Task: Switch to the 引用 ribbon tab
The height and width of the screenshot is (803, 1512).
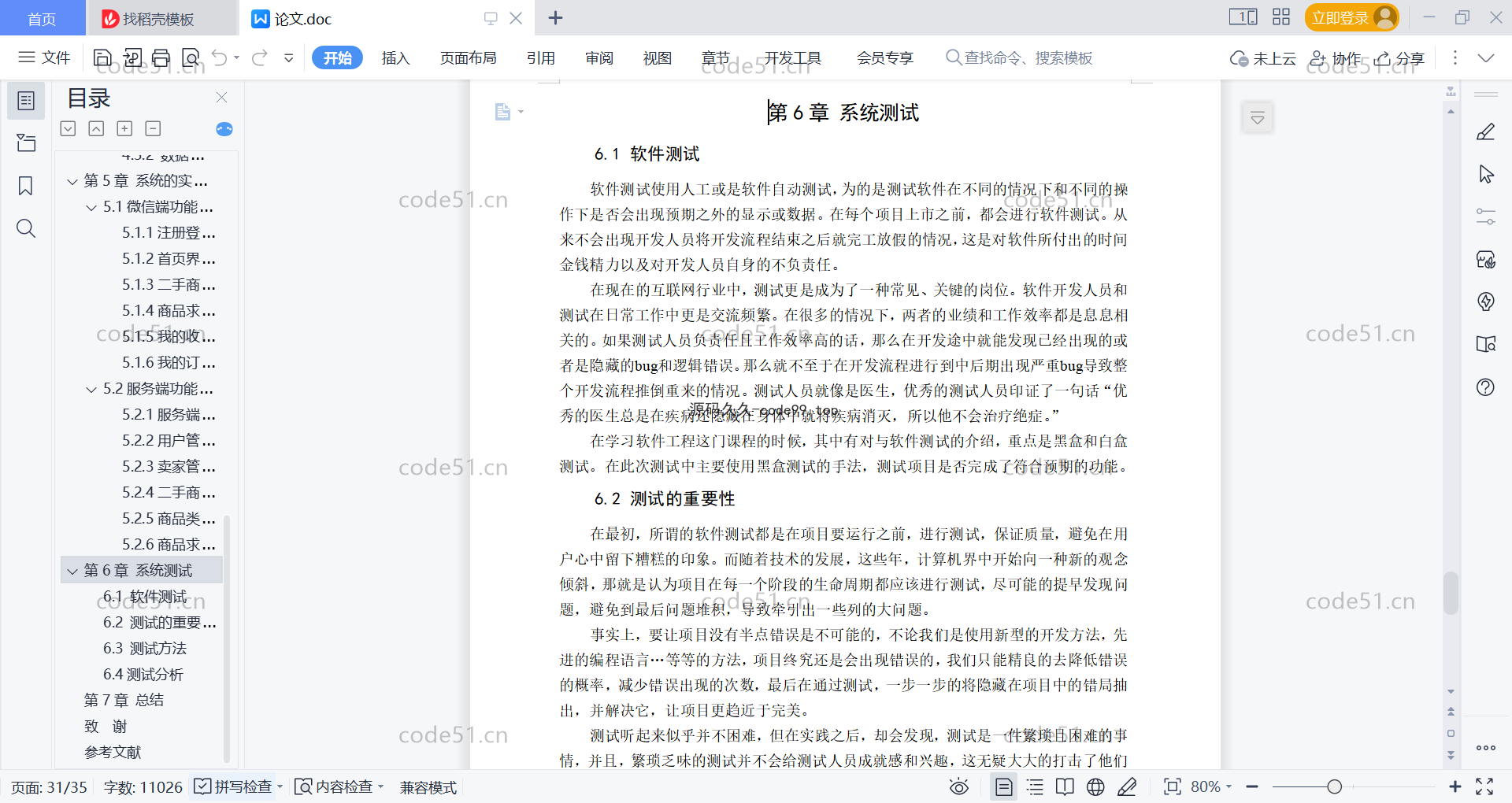Action: (x=541, y=57)
